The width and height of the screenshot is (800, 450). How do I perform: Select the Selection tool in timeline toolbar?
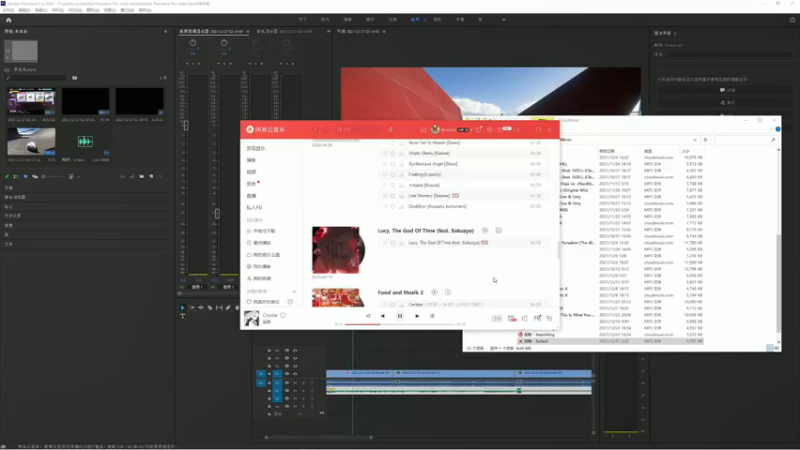[x=182, y=308]
